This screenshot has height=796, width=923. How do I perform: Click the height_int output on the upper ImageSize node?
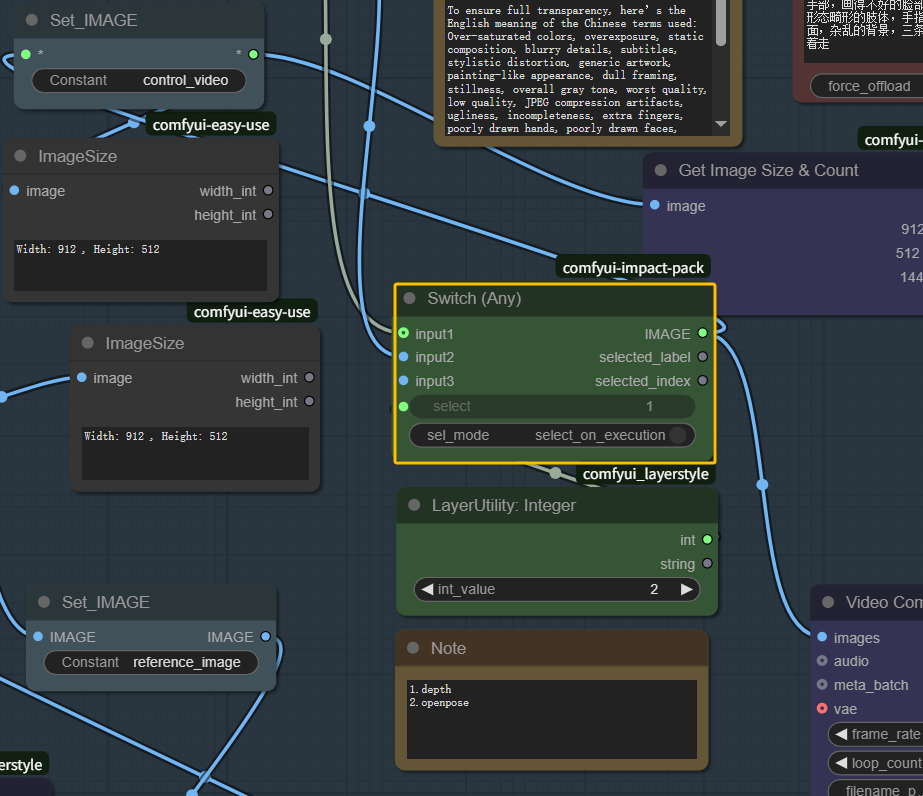coord(268,214)
